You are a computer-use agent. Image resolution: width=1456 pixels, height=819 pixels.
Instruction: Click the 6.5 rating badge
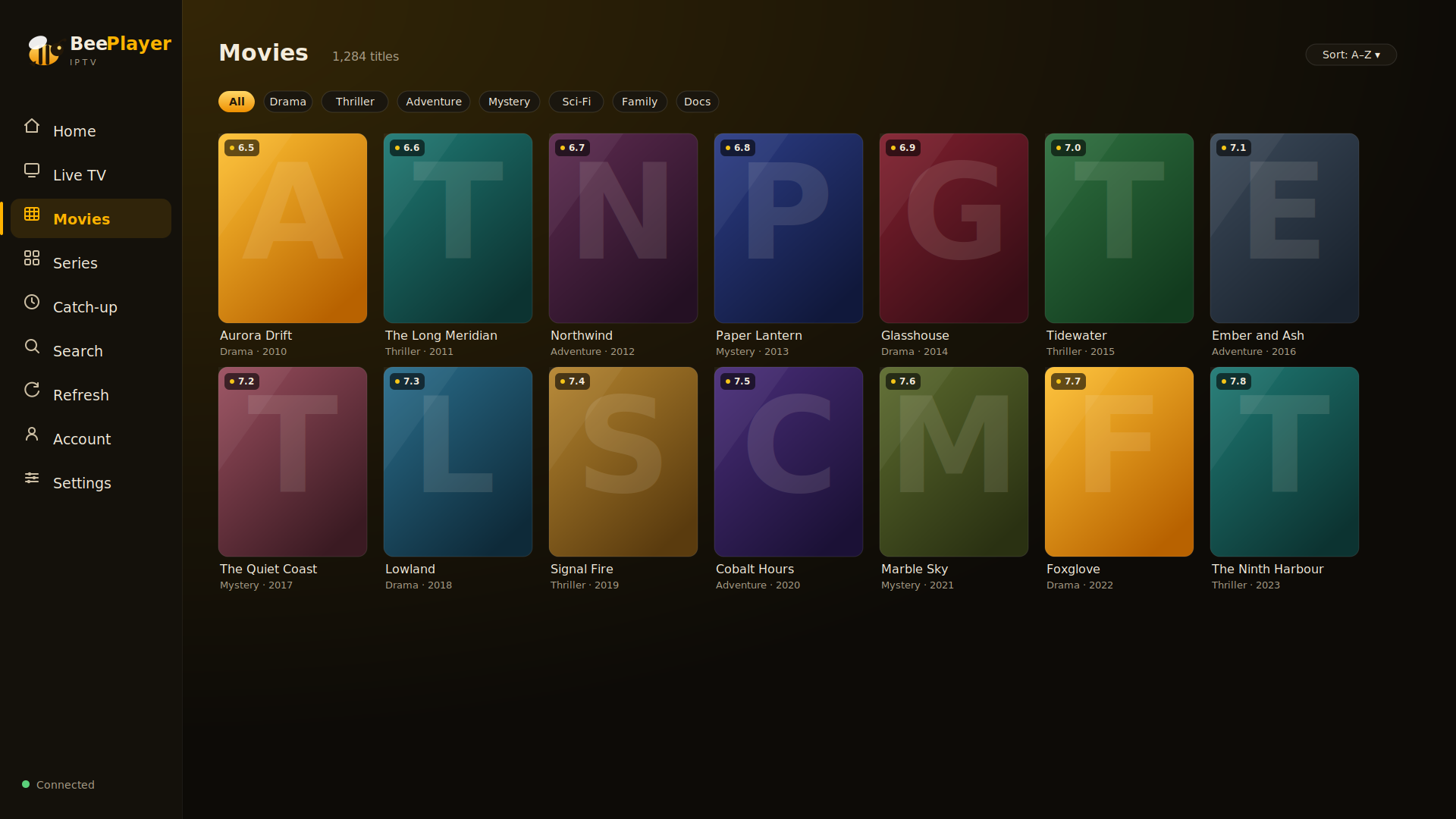point(242,148)
